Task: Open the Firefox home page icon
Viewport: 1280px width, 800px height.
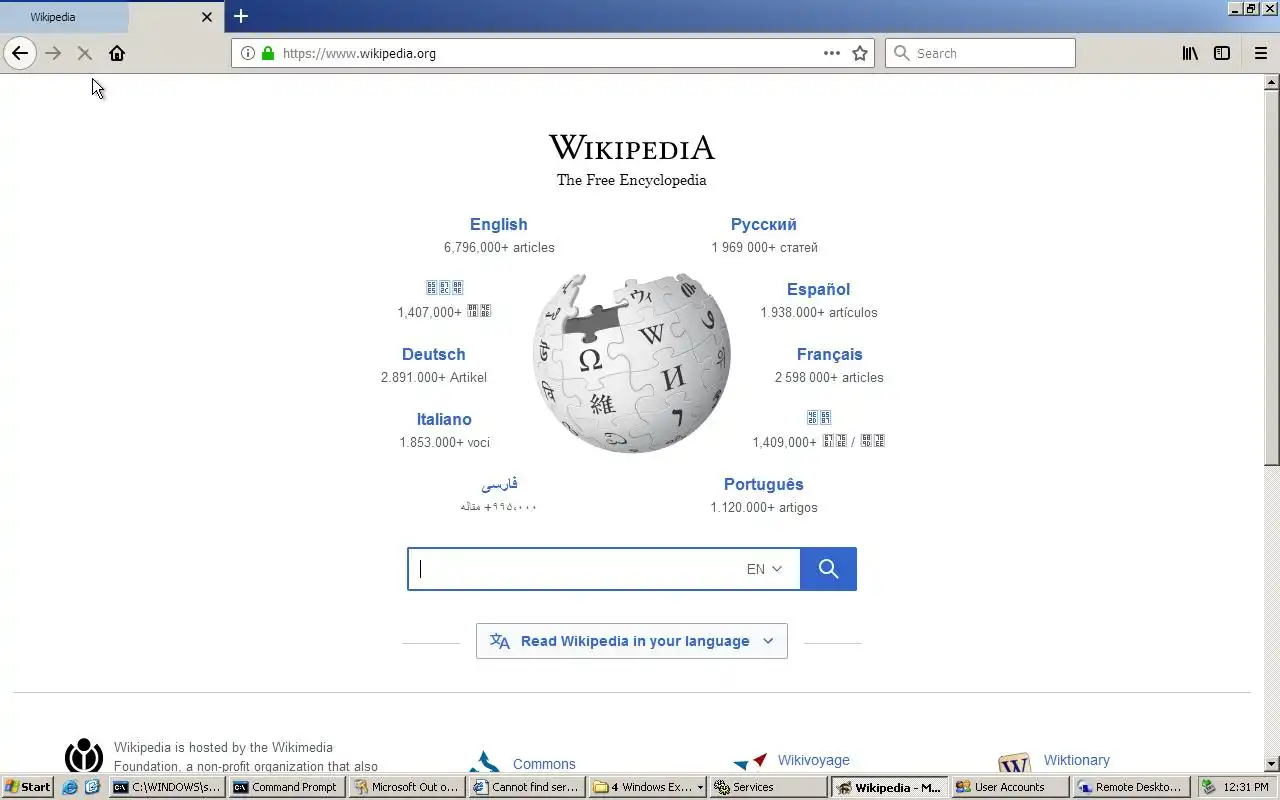Action: pyautogui.click(x=117, y=53)
